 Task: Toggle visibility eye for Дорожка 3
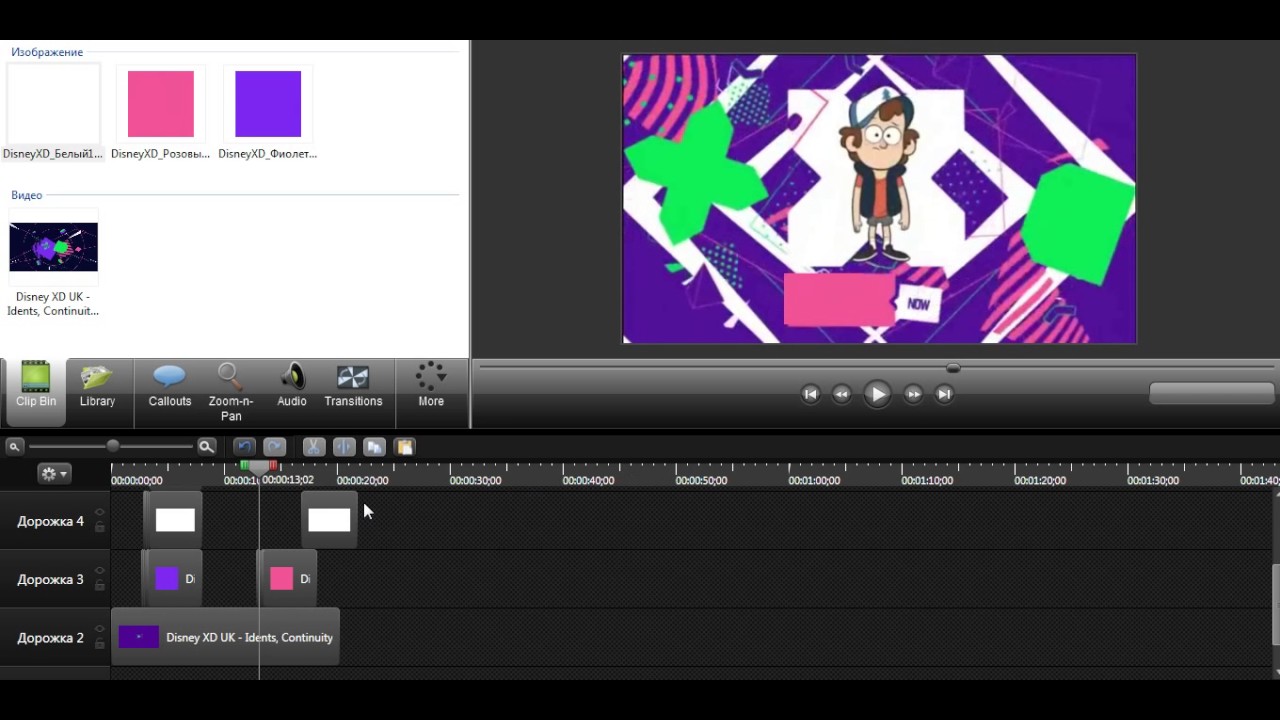point(99,571)
